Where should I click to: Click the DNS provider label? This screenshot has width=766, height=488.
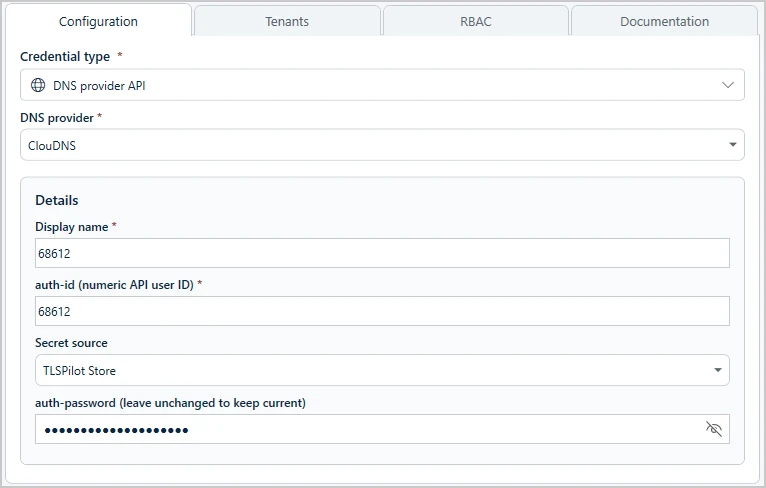[57, 118]
